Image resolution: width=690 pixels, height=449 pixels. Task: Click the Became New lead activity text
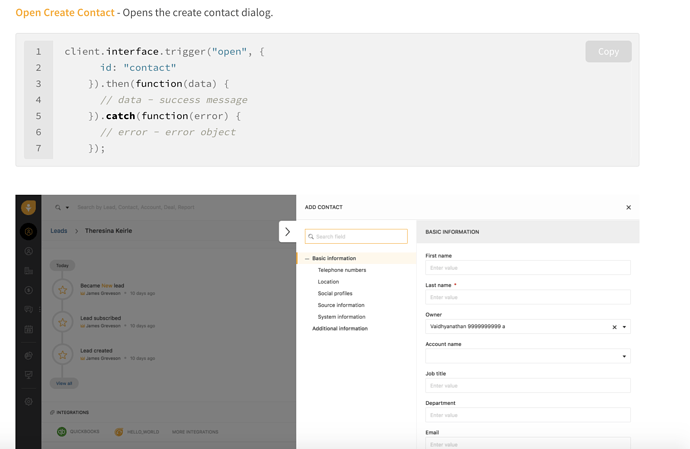[102, 286]
